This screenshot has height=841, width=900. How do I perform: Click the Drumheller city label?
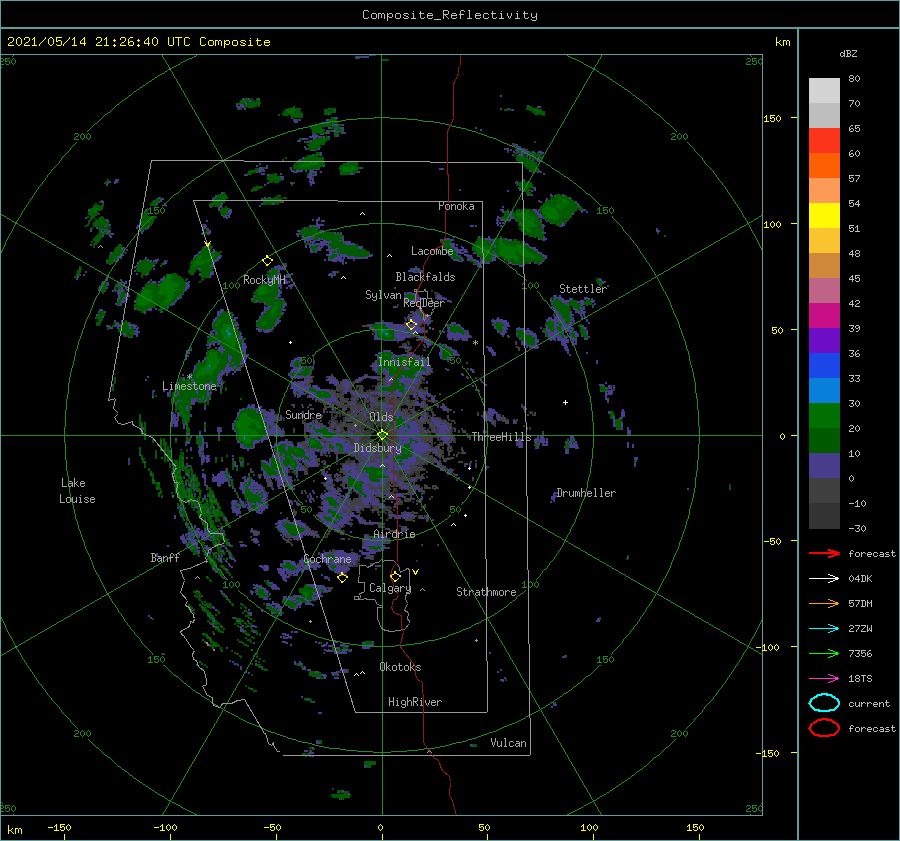point(586,493)
